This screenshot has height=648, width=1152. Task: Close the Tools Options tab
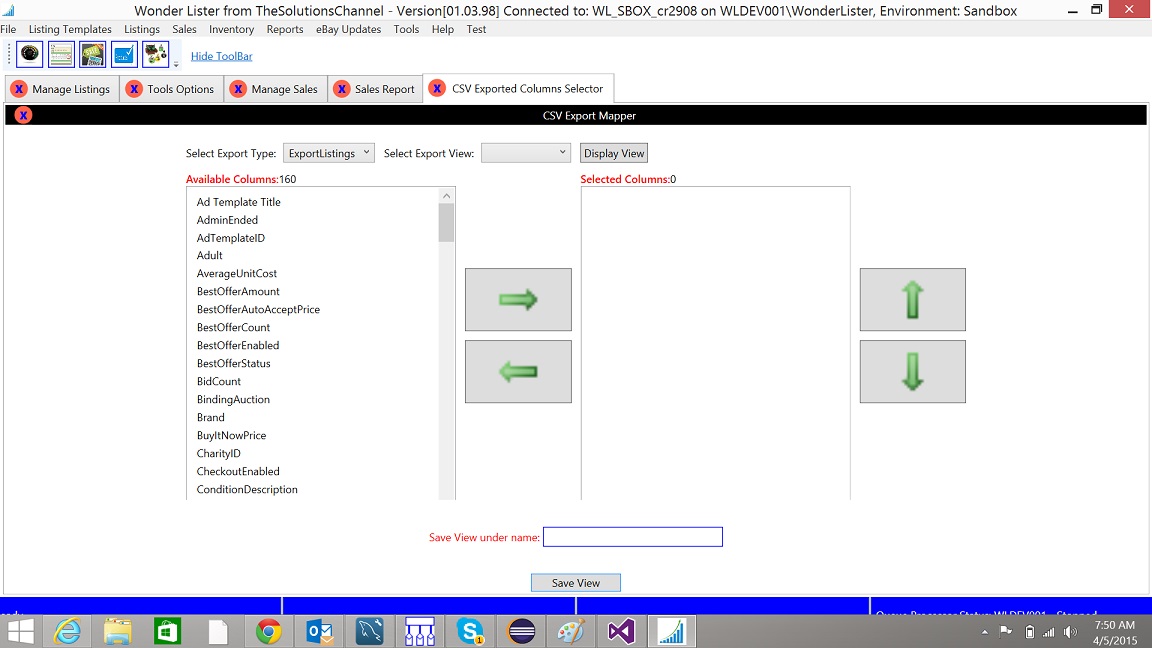point(134,89)
